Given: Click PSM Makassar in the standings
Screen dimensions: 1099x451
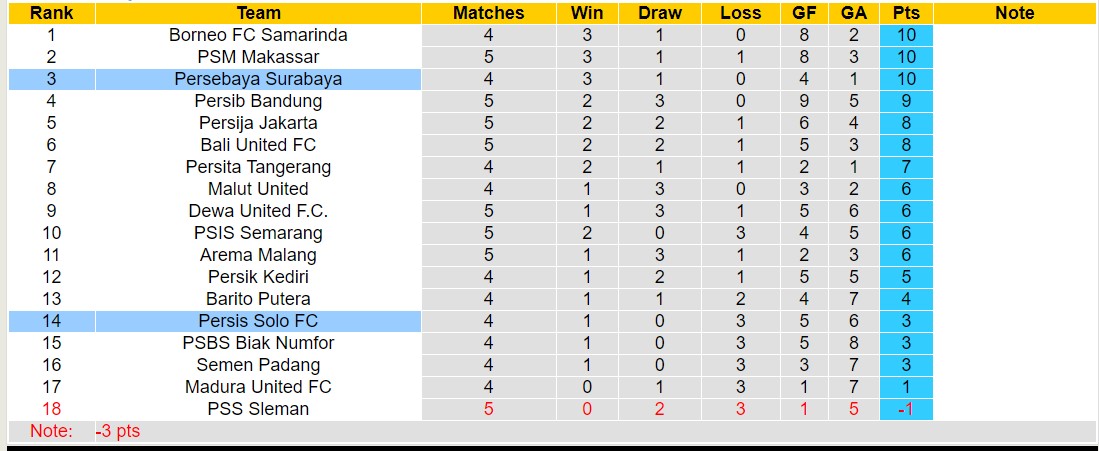Looking at the screenshot, I should pyautogui.click(x=258, y=57).
